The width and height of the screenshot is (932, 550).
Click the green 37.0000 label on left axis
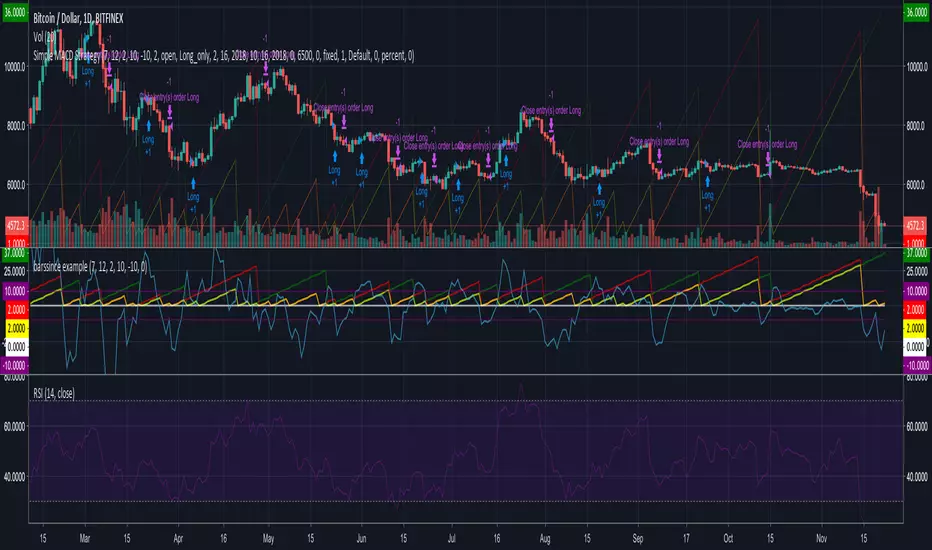tap(15, 254)
